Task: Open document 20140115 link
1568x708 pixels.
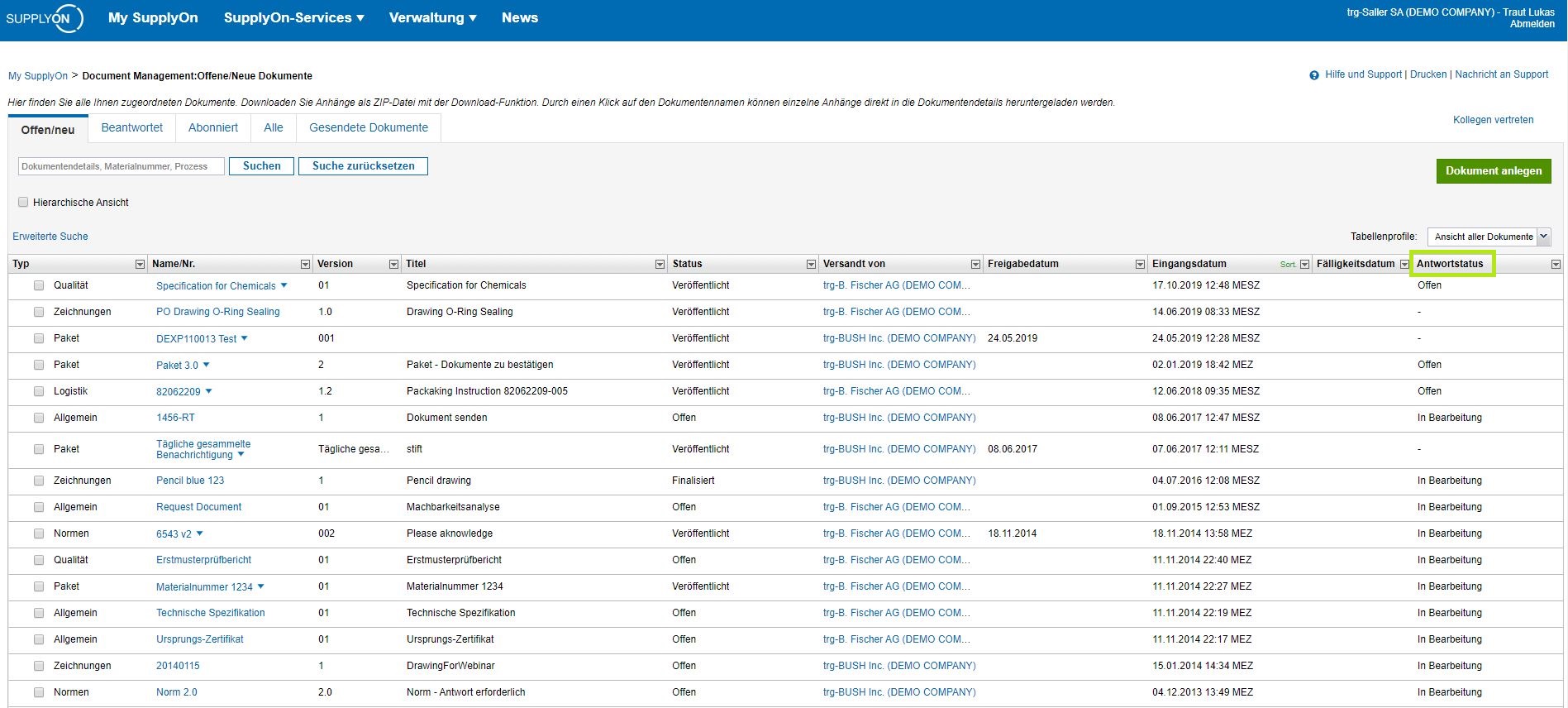Action: 178,666
